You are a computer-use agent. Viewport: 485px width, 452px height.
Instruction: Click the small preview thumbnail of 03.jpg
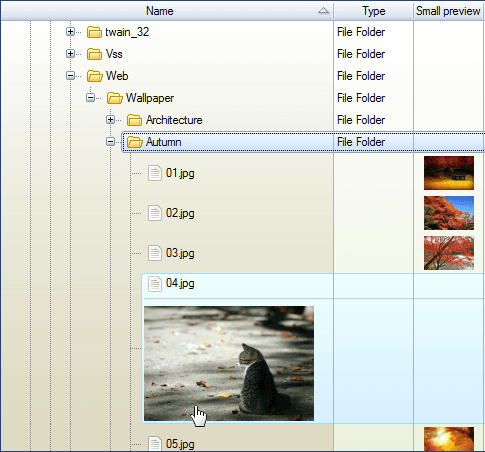click(449, 253)
